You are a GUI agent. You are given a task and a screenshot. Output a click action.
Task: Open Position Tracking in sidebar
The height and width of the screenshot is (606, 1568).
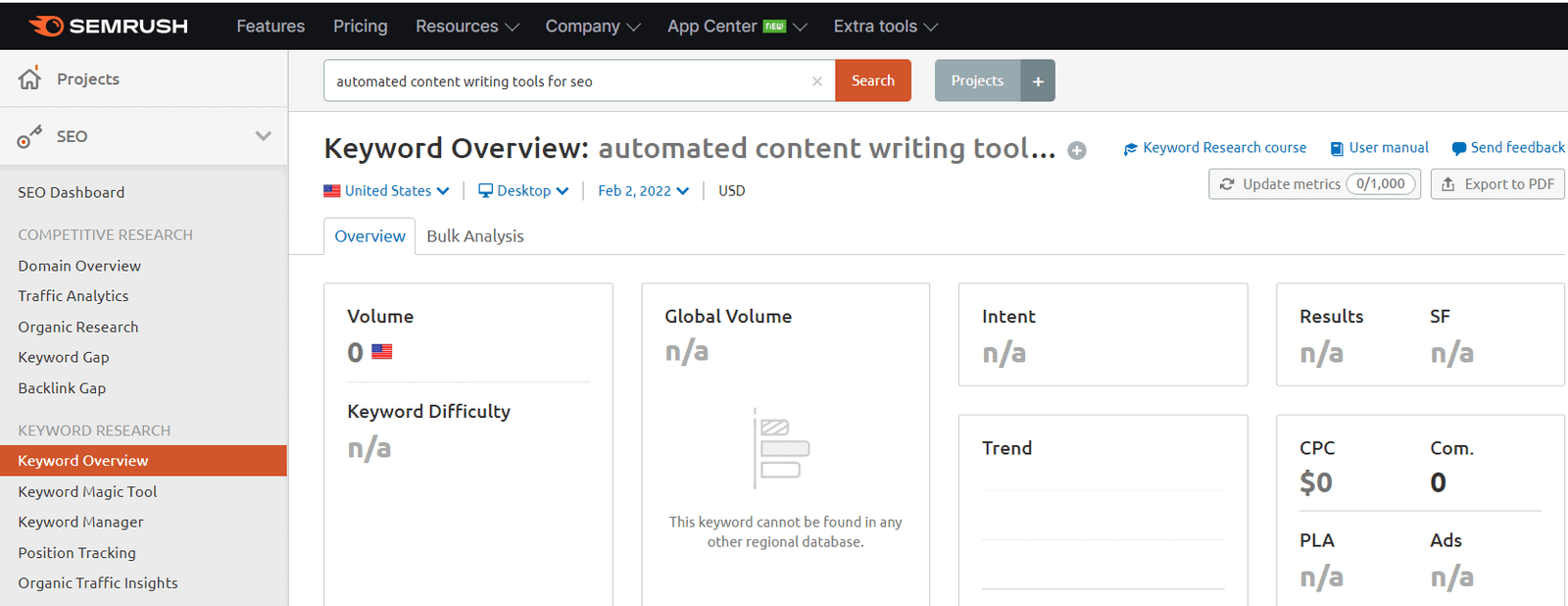pos(76,553)
